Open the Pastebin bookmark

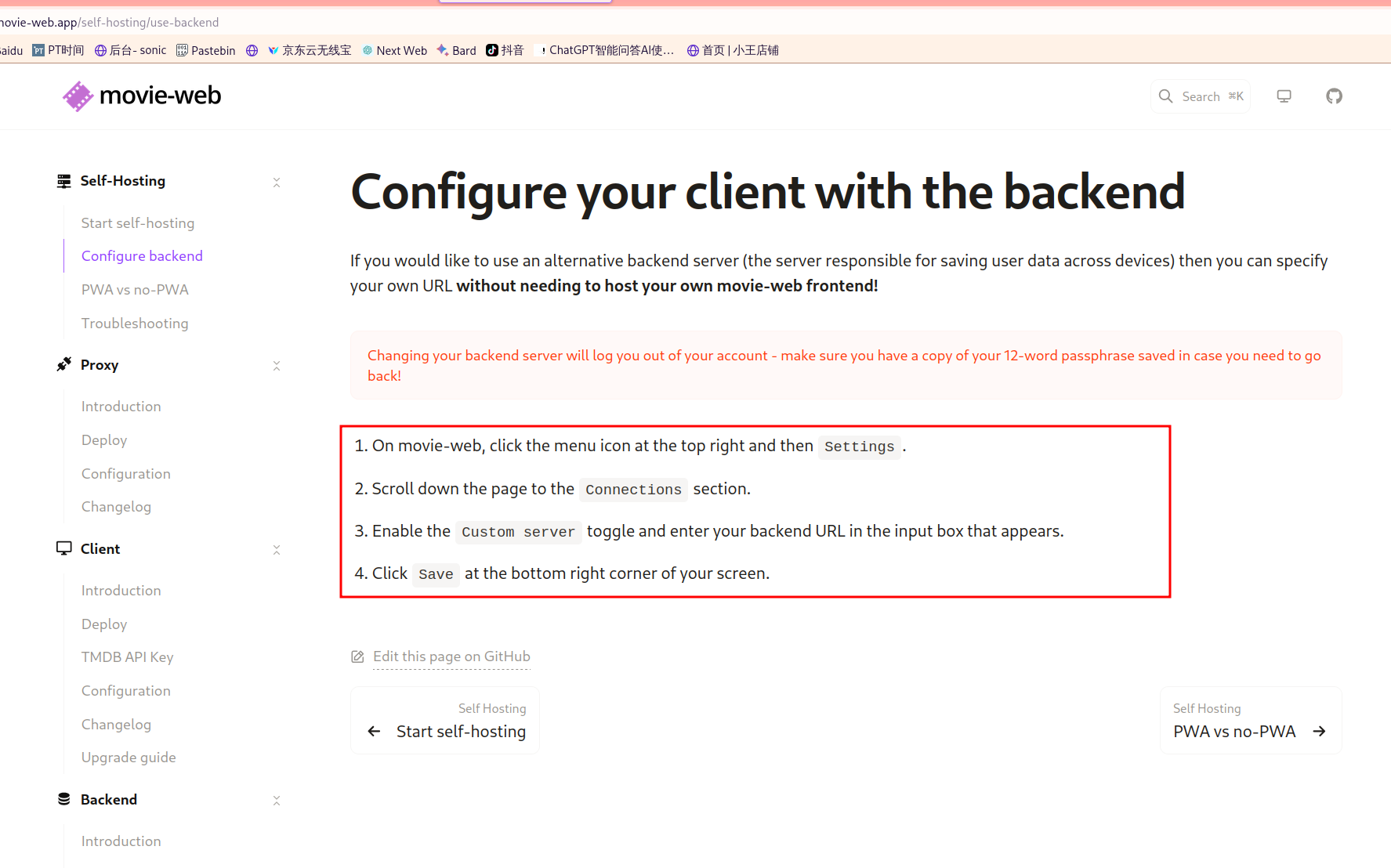click(206, 50)
